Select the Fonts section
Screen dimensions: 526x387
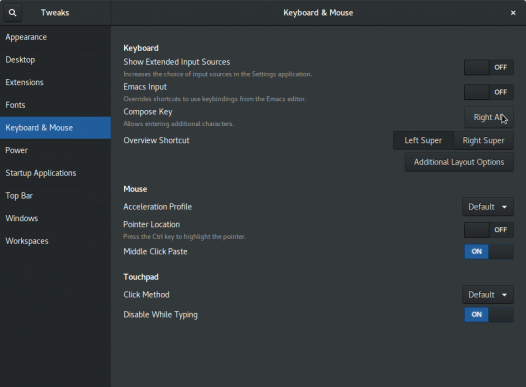tap(55, 105)
